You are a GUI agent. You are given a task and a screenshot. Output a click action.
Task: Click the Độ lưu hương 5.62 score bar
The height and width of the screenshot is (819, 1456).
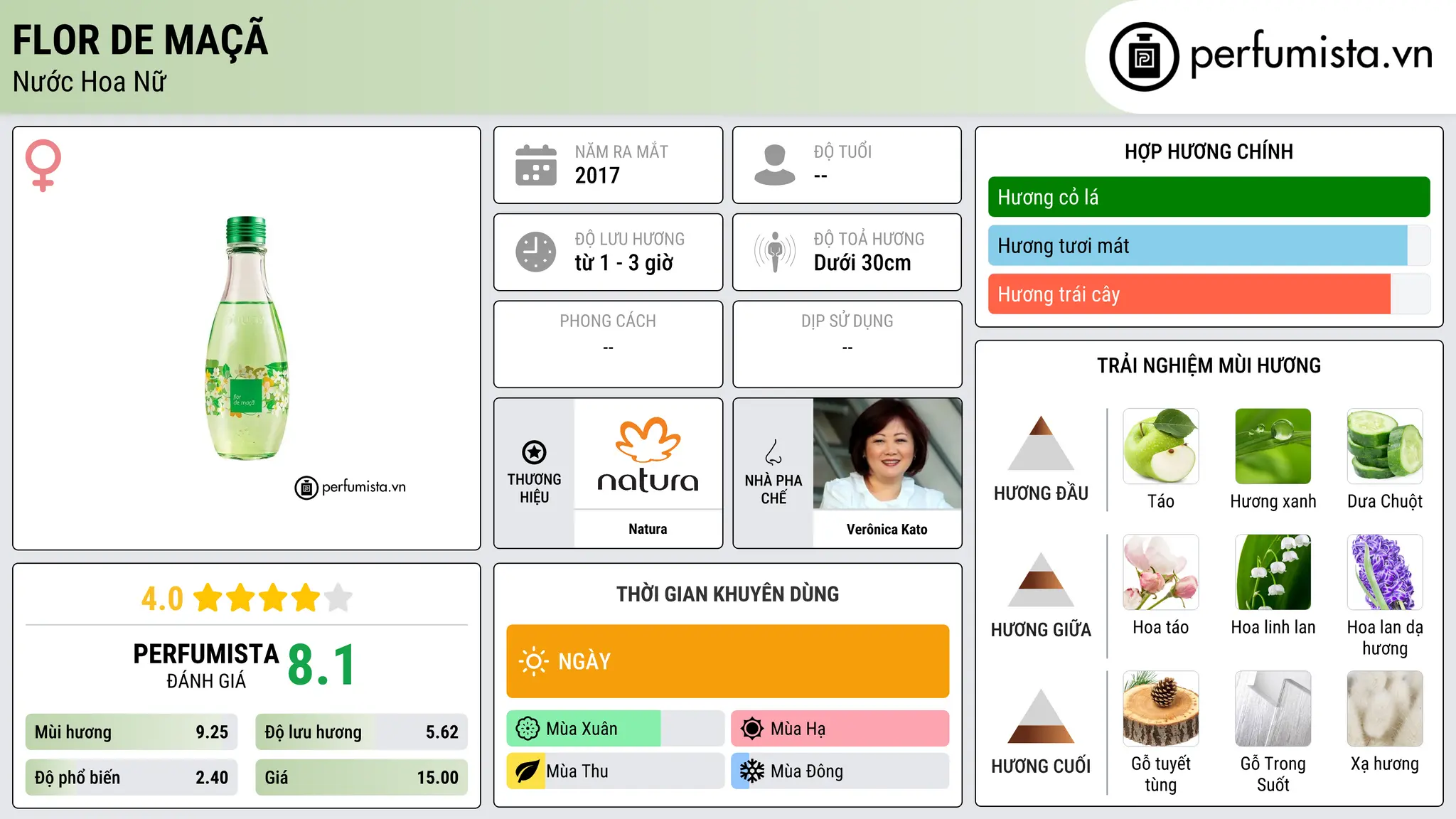(361, 732)
